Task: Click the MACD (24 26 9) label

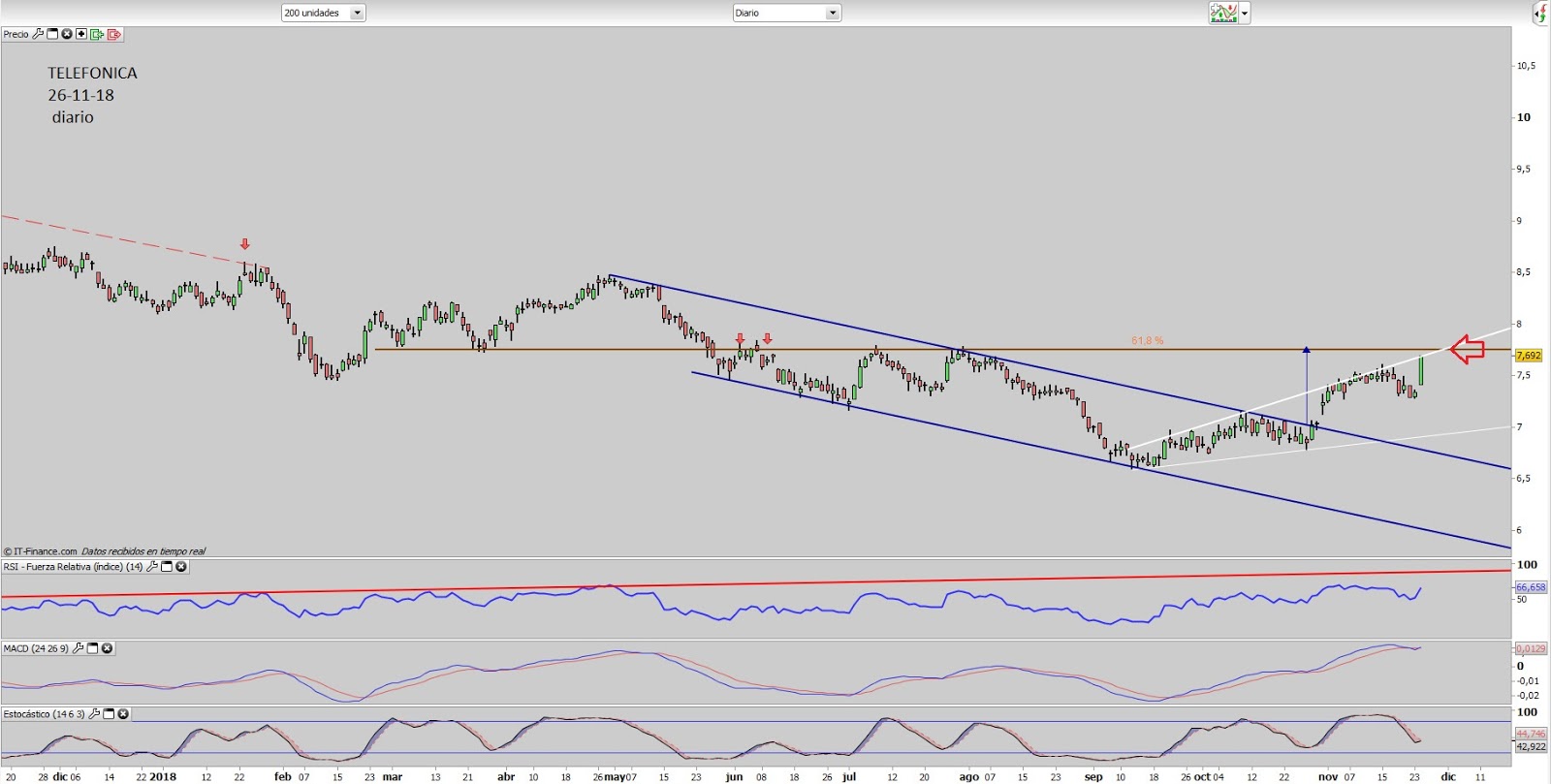Action: pyautogui.click(x=36, y=648)
